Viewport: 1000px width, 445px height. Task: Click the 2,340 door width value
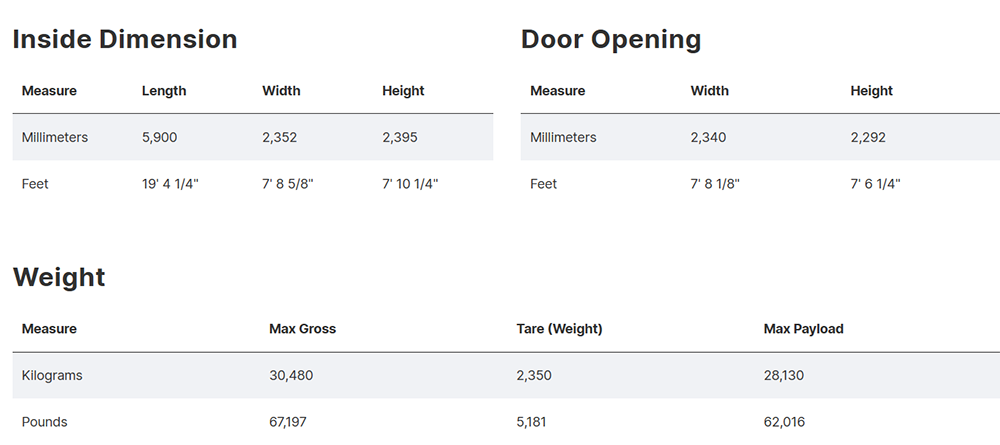coord(708,137)
